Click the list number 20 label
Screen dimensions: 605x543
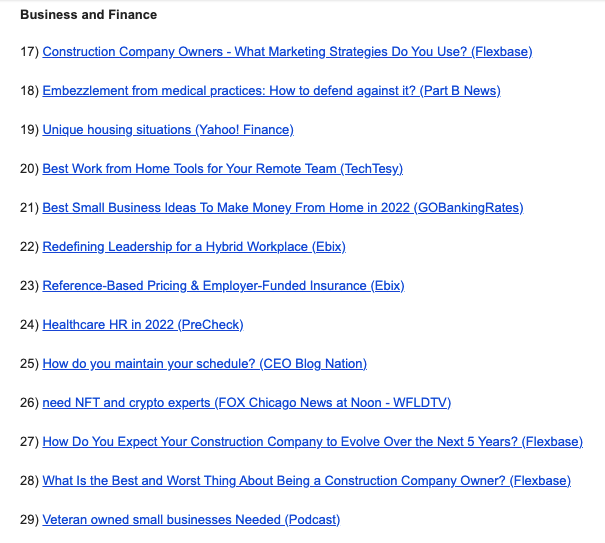pos(29,169)
